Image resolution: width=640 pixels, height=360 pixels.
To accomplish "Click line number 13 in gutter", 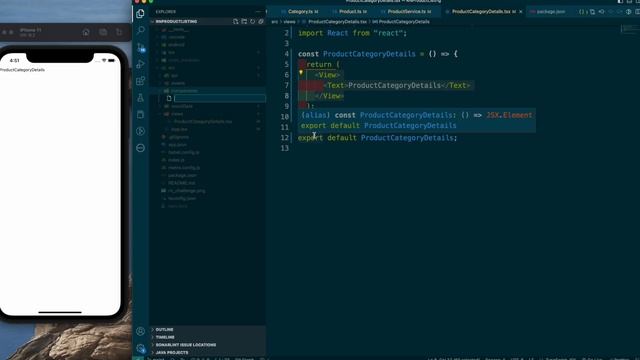I will pos(284,148).
